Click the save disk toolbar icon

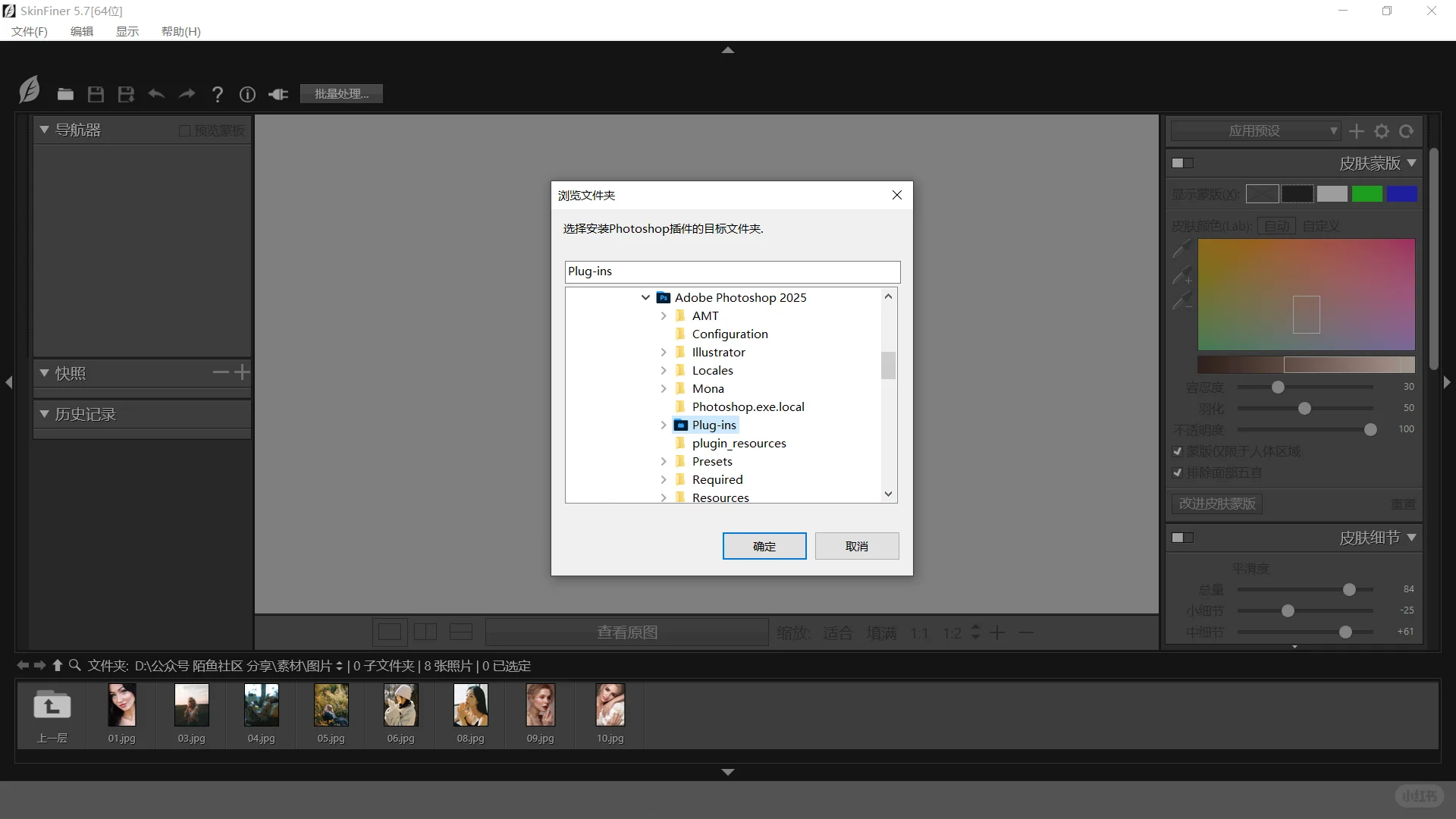pyautogui.click(x=96, y=94)
